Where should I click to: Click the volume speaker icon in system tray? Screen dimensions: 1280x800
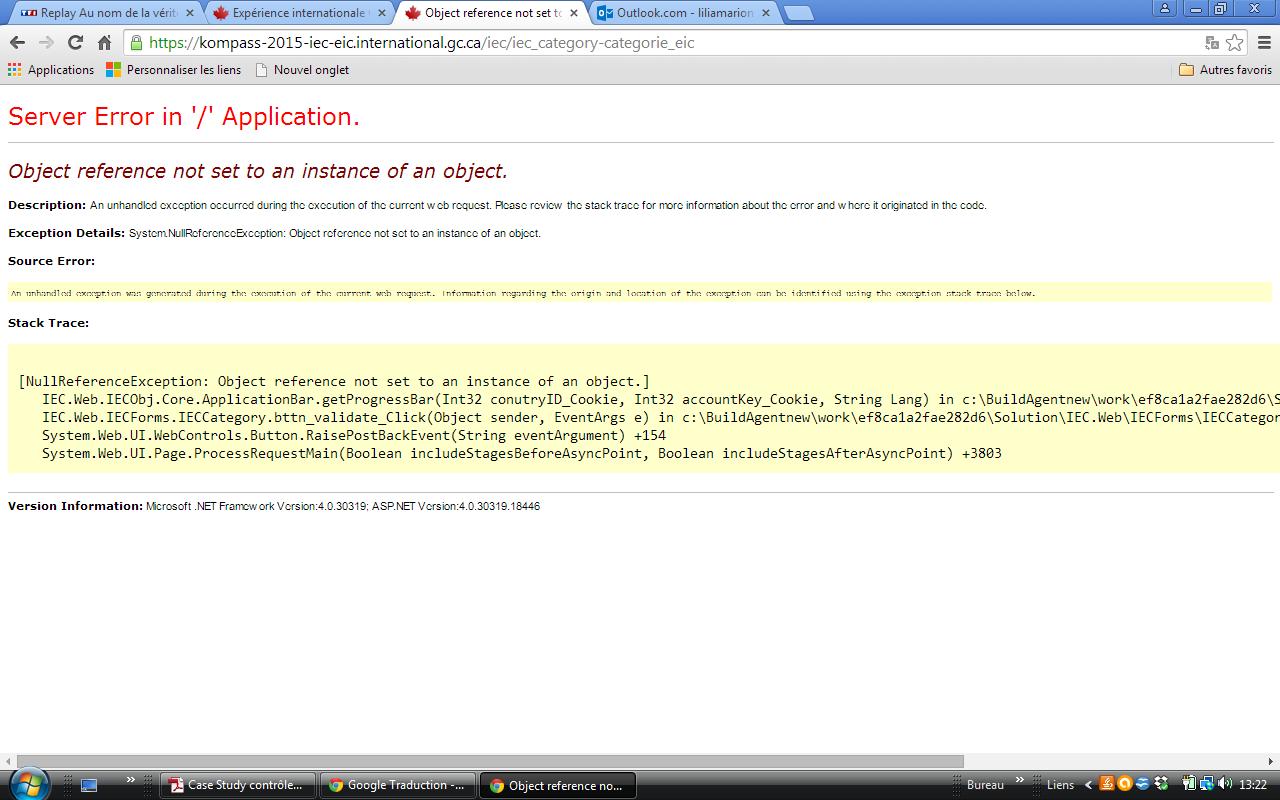pos(1222,785)
